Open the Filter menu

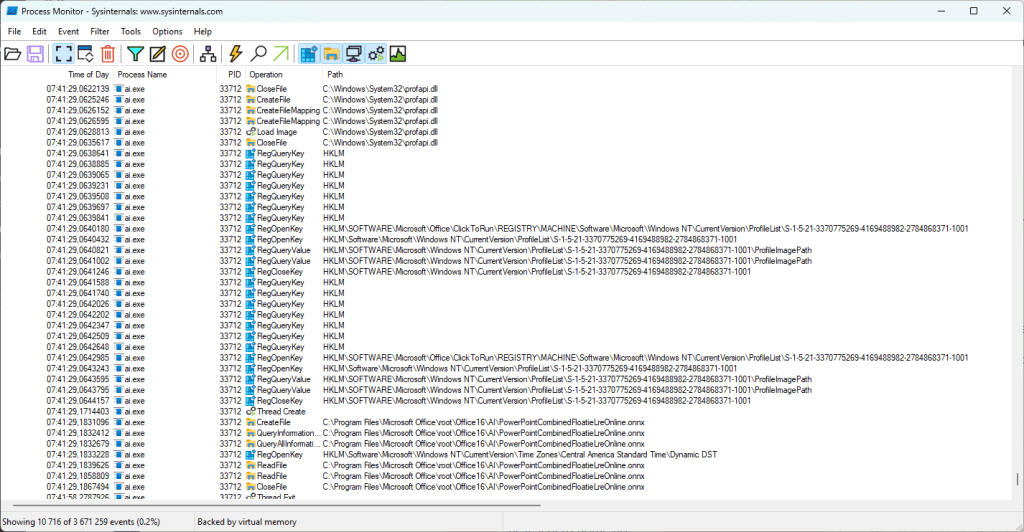[x=100, y=31]
